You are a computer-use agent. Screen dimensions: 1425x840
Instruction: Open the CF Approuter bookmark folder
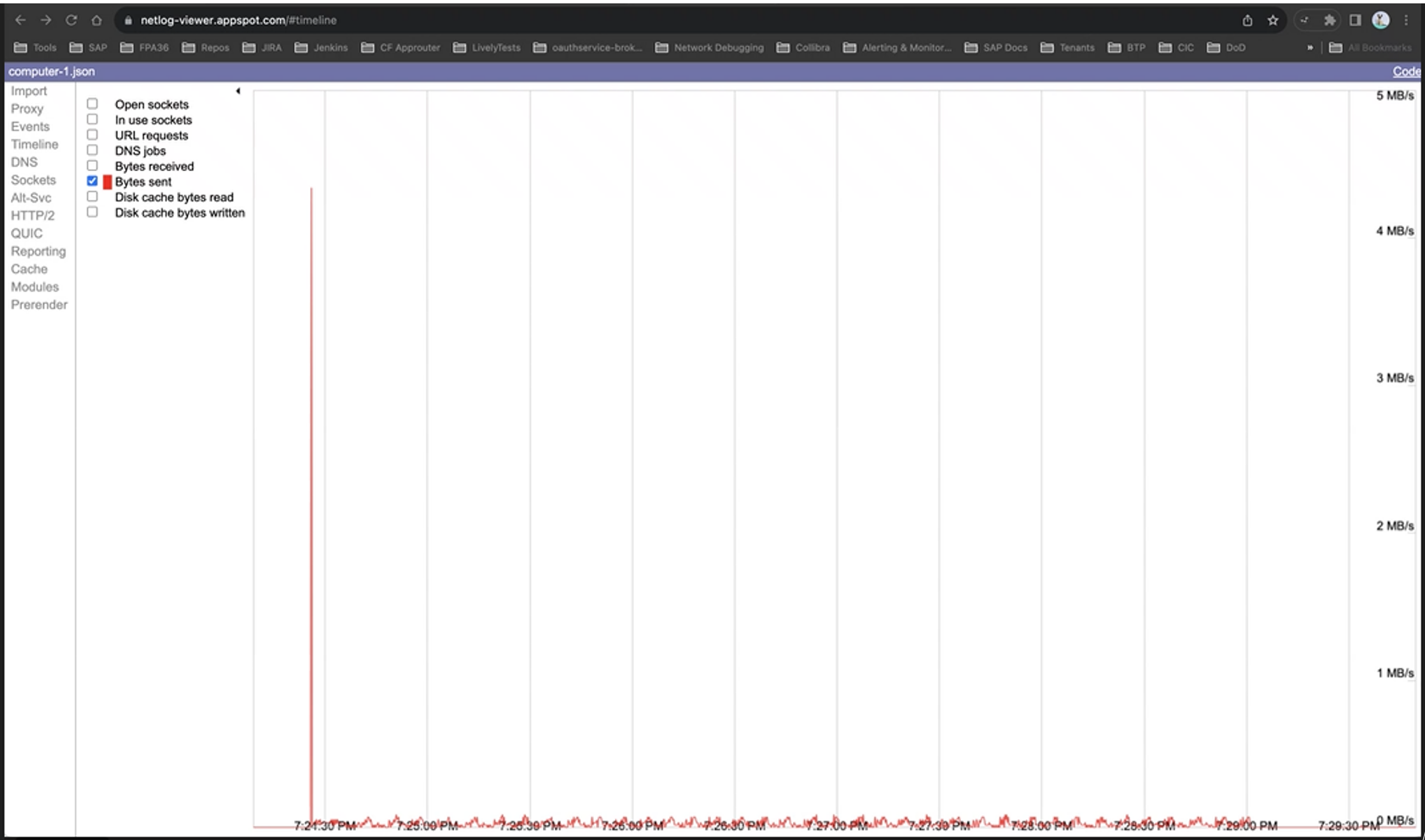[401, 47]
